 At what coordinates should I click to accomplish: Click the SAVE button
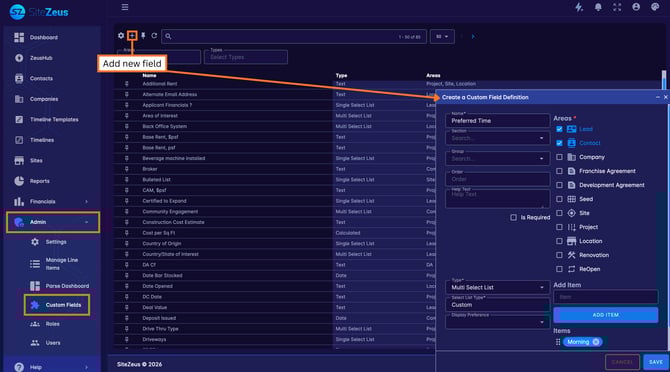tap(655, 362)
